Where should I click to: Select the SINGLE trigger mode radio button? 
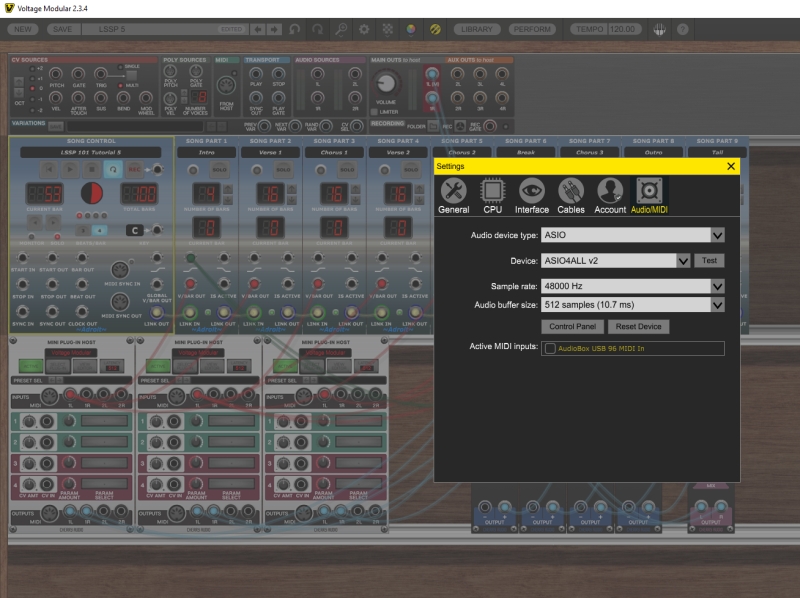coord(120,67)
